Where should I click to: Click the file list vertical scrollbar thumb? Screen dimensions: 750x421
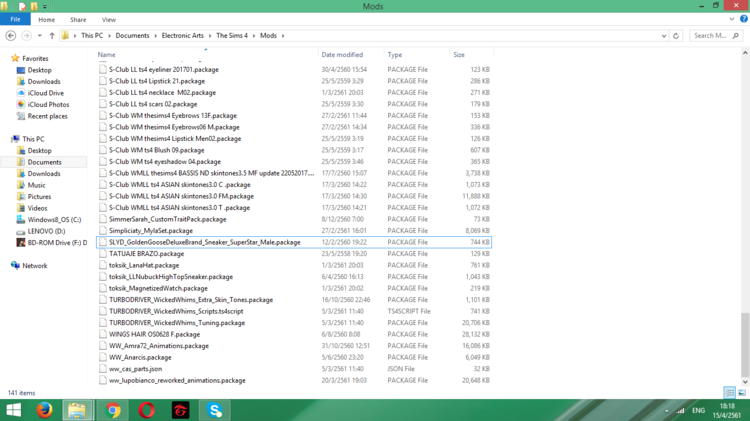(745, 344)
